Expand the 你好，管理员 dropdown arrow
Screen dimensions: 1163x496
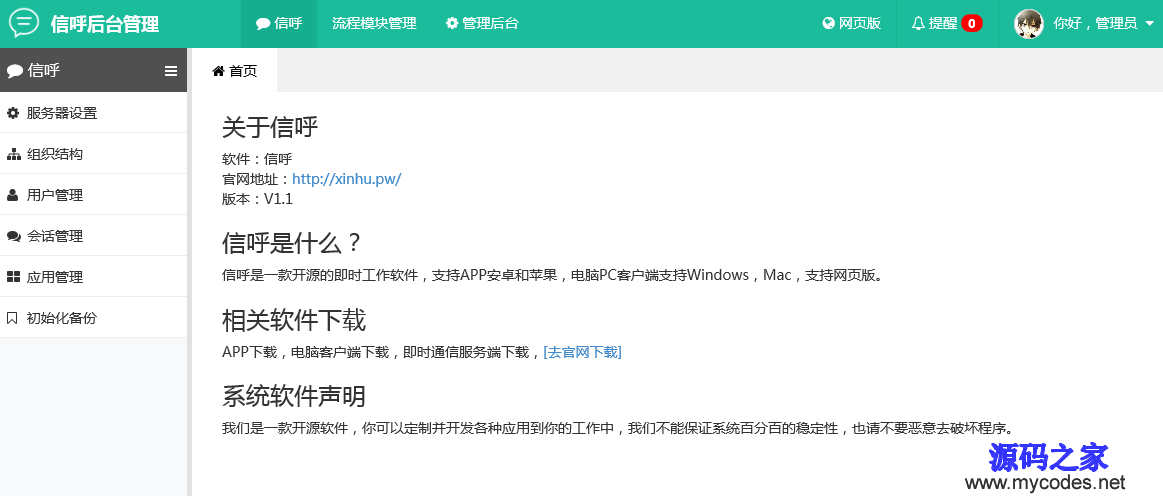(1150, 24)
